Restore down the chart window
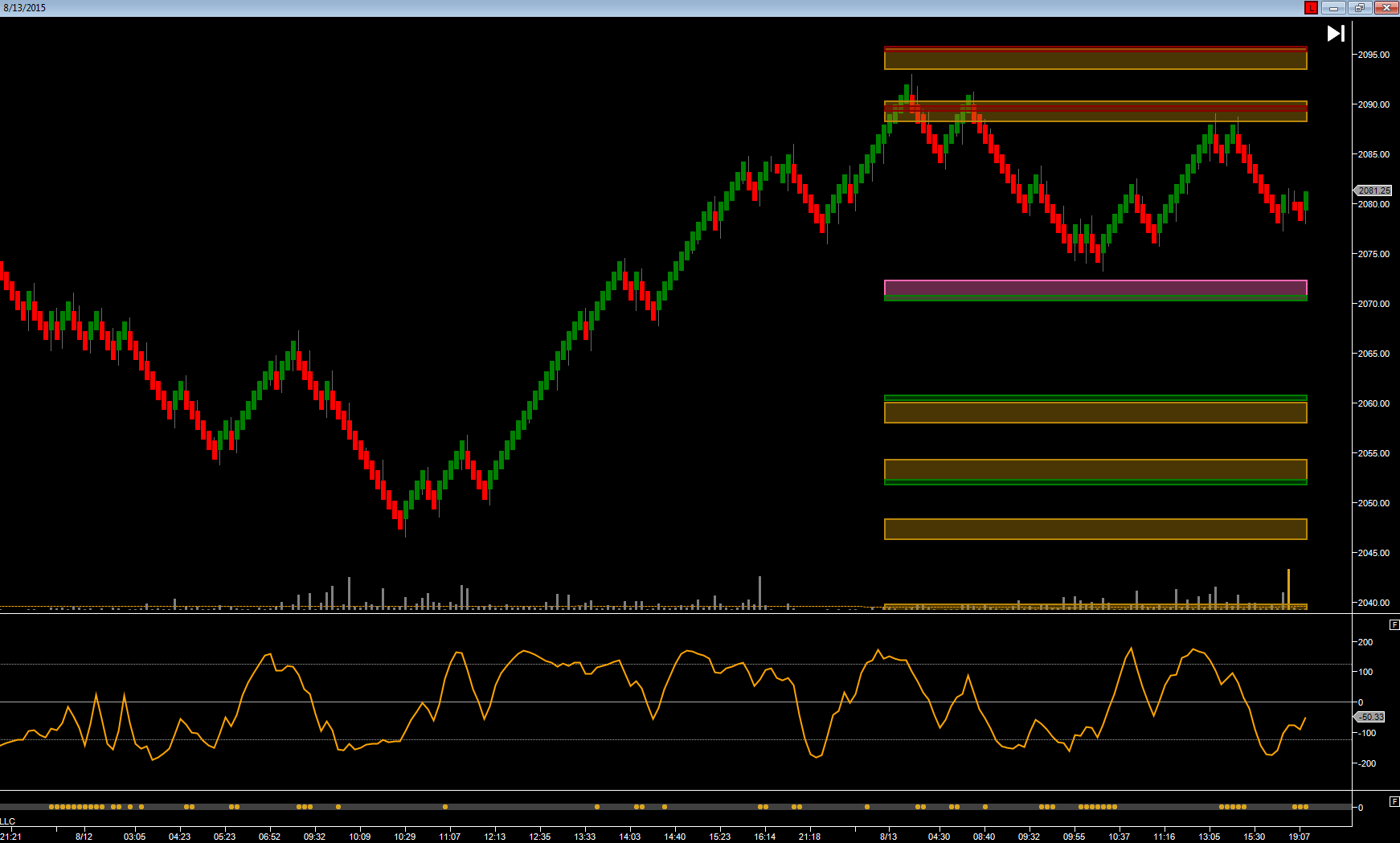 click(1360, 8)
